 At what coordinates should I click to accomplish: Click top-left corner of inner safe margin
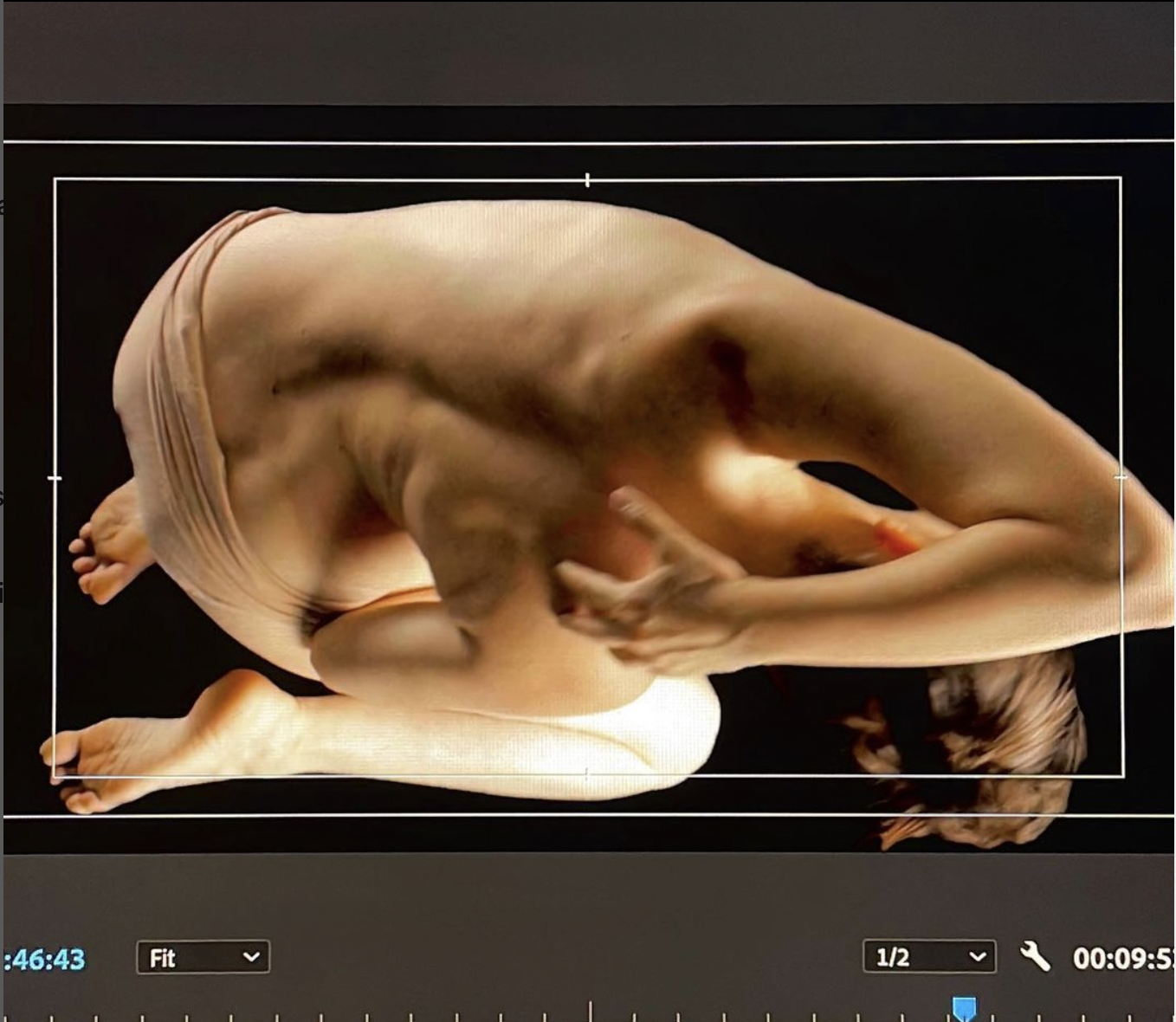[55, 180]
